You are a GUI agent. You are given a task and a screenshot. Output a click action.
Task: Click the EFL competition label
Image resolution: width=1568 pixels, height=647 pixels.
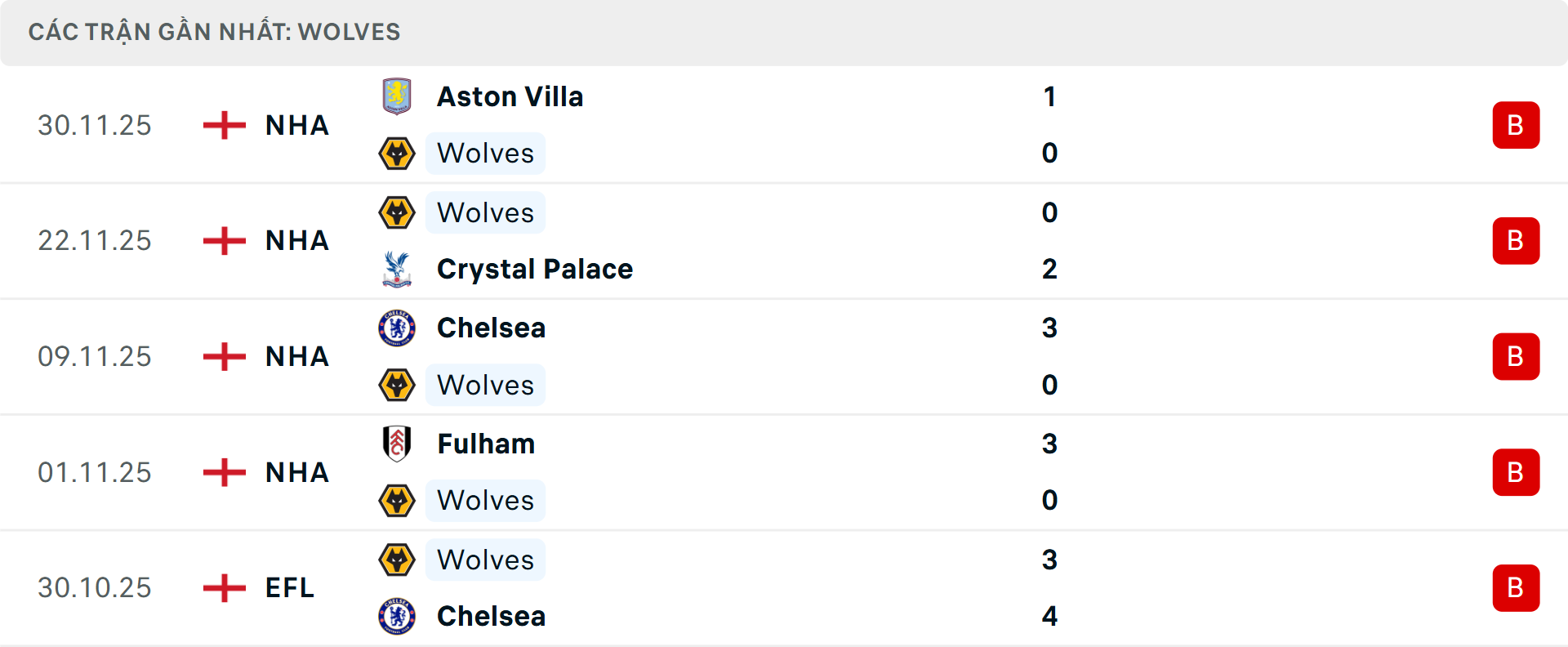pyautogui.click(x=289, y=587)
